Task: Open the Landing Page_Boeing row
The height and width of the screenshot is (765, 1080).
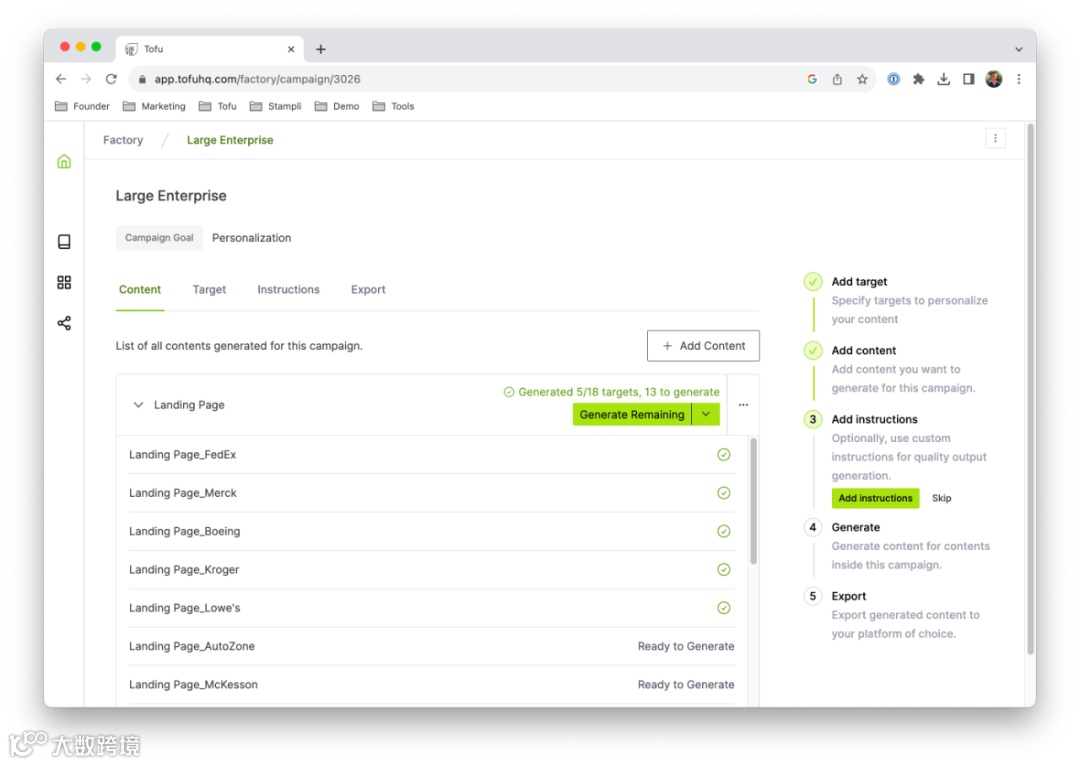Action: [431, 531]
